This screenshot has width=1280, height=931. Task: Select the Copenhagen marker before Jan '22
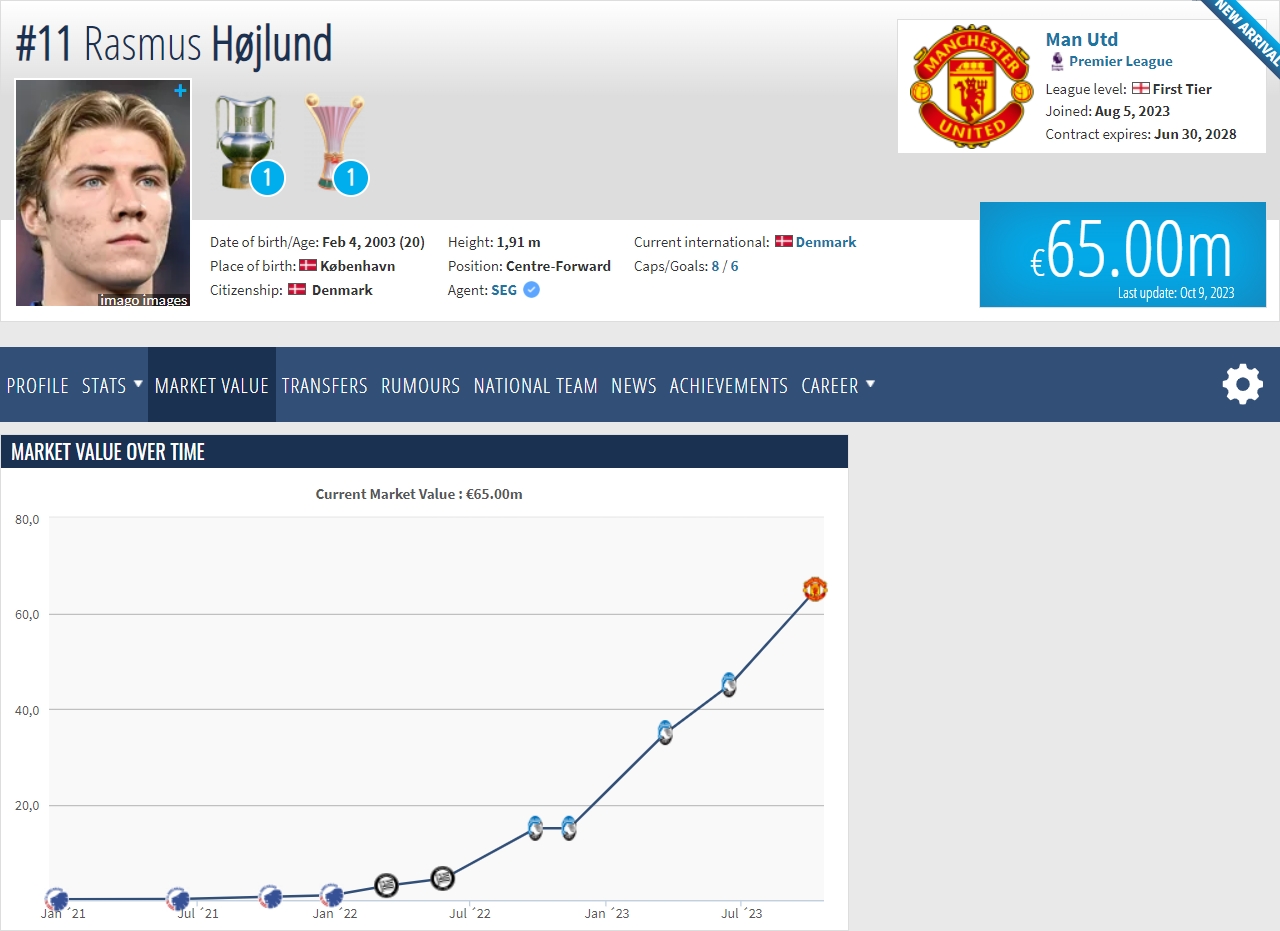[x=269, y=896]
